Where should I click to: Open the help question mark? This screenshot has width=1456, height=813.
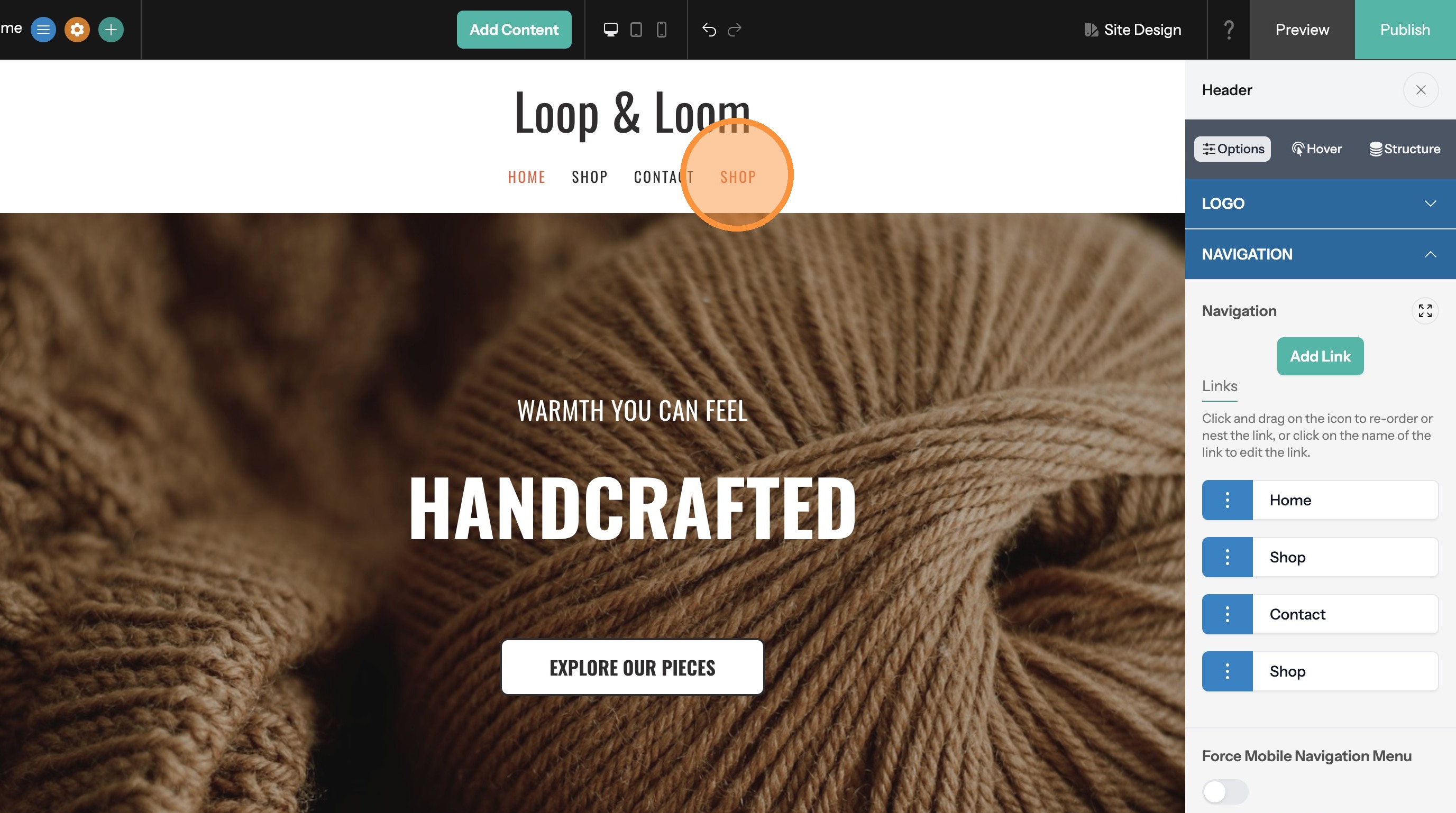click(x=1229, y=30)
